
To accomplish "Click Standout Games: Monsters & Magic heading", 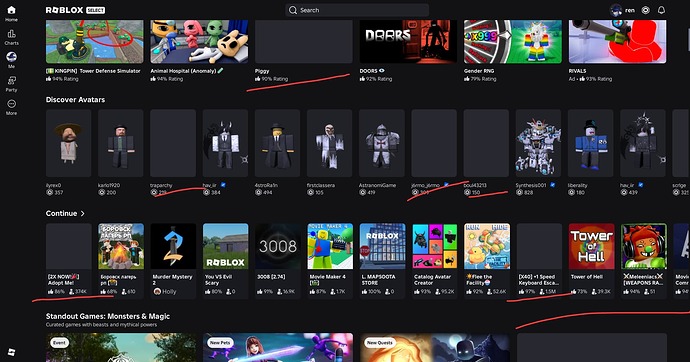I will click(x=108, y=316).
